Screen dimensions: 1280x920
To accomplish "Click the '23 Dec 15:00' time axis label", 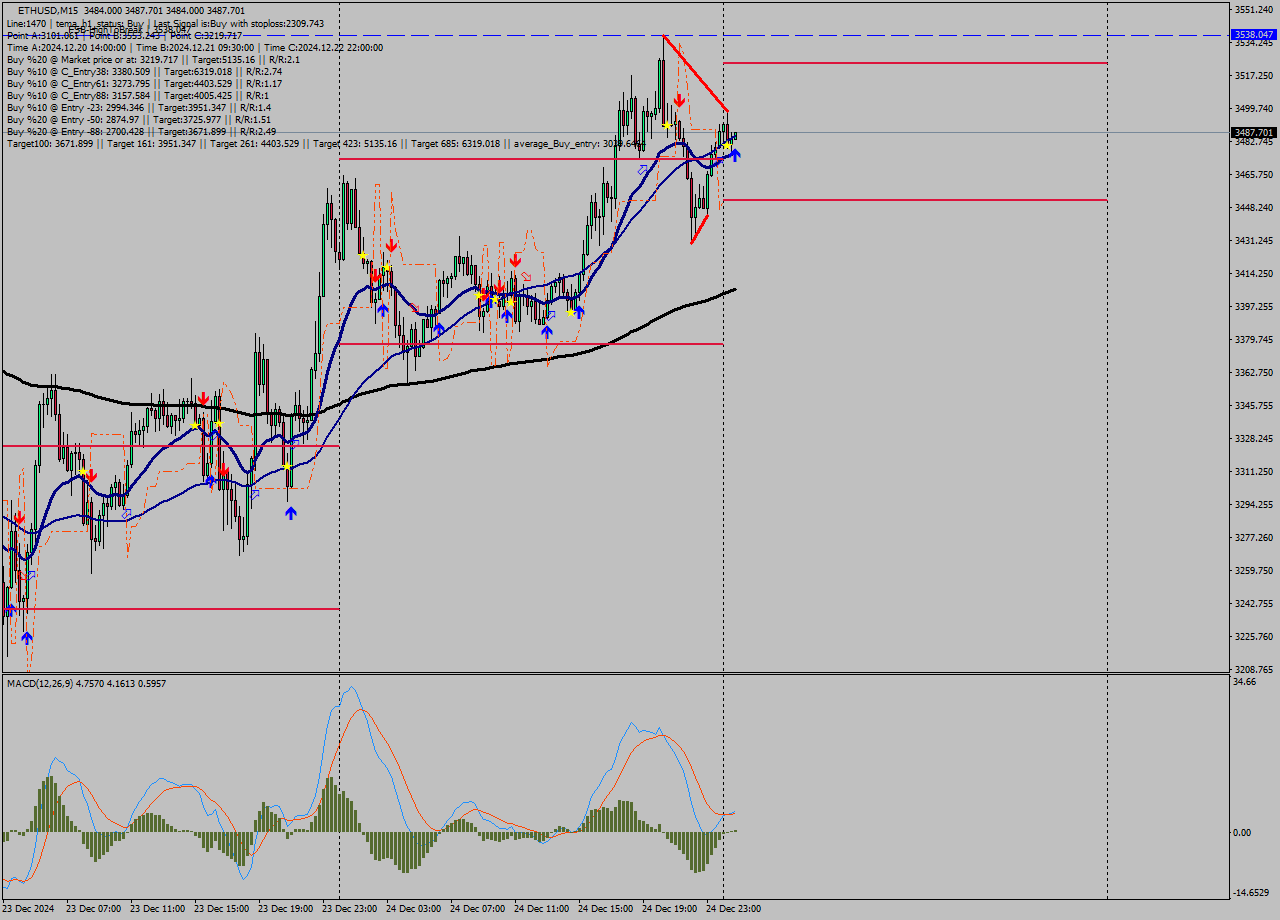I will point(221,909).
